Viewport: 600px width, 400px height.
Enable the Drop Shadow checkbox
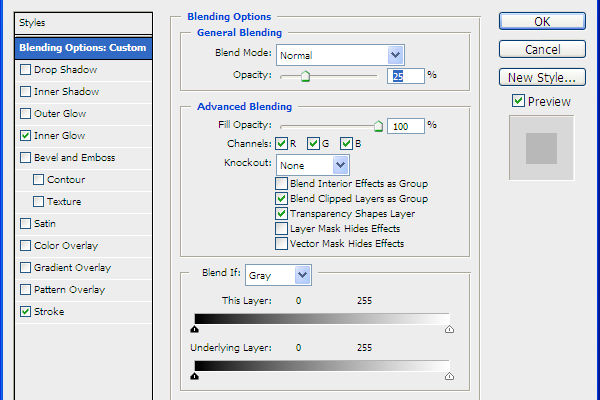pos(26,70)
